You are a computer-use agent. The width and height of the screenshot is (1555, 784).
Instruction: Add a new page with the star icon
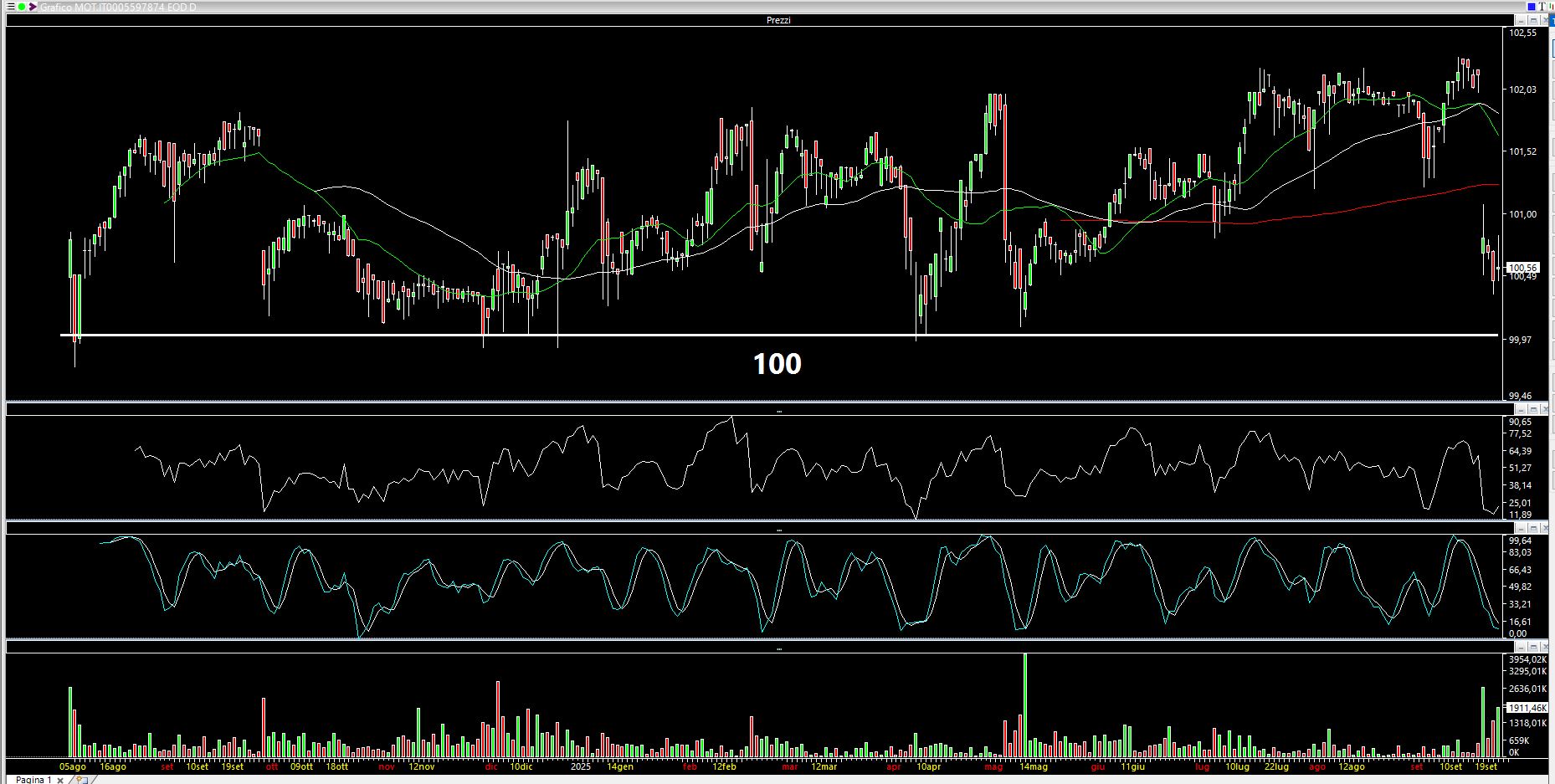coord(81,779)
